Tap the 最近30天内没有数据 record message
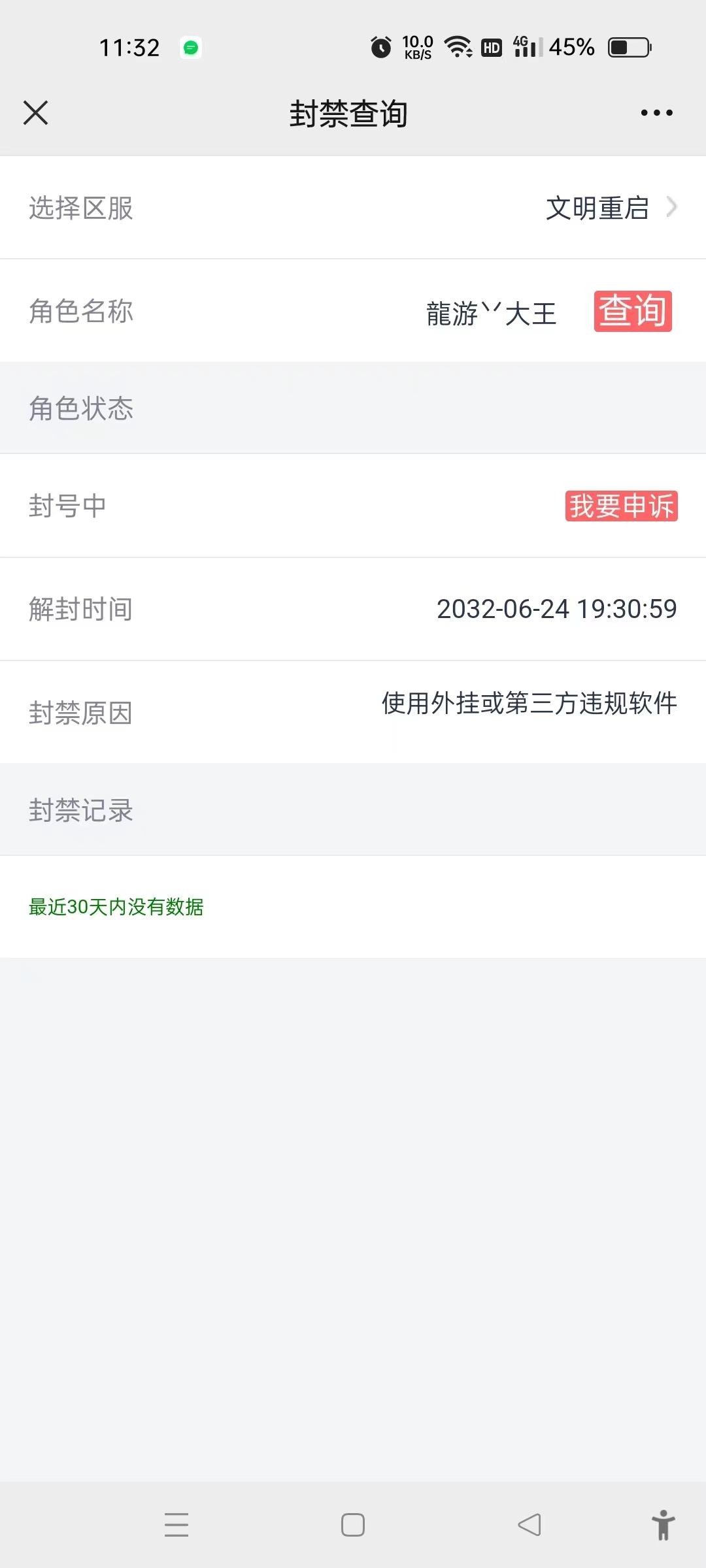Viewport: 706px width, 1568px height. point(116,907)
